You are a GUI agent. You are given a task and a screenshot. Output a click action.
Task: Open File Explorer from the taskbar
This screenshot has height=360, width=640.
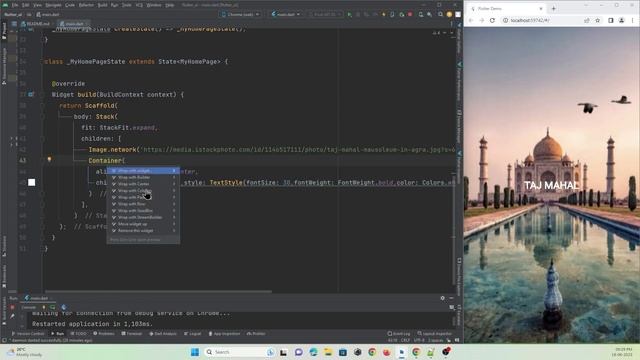[328, 352]
